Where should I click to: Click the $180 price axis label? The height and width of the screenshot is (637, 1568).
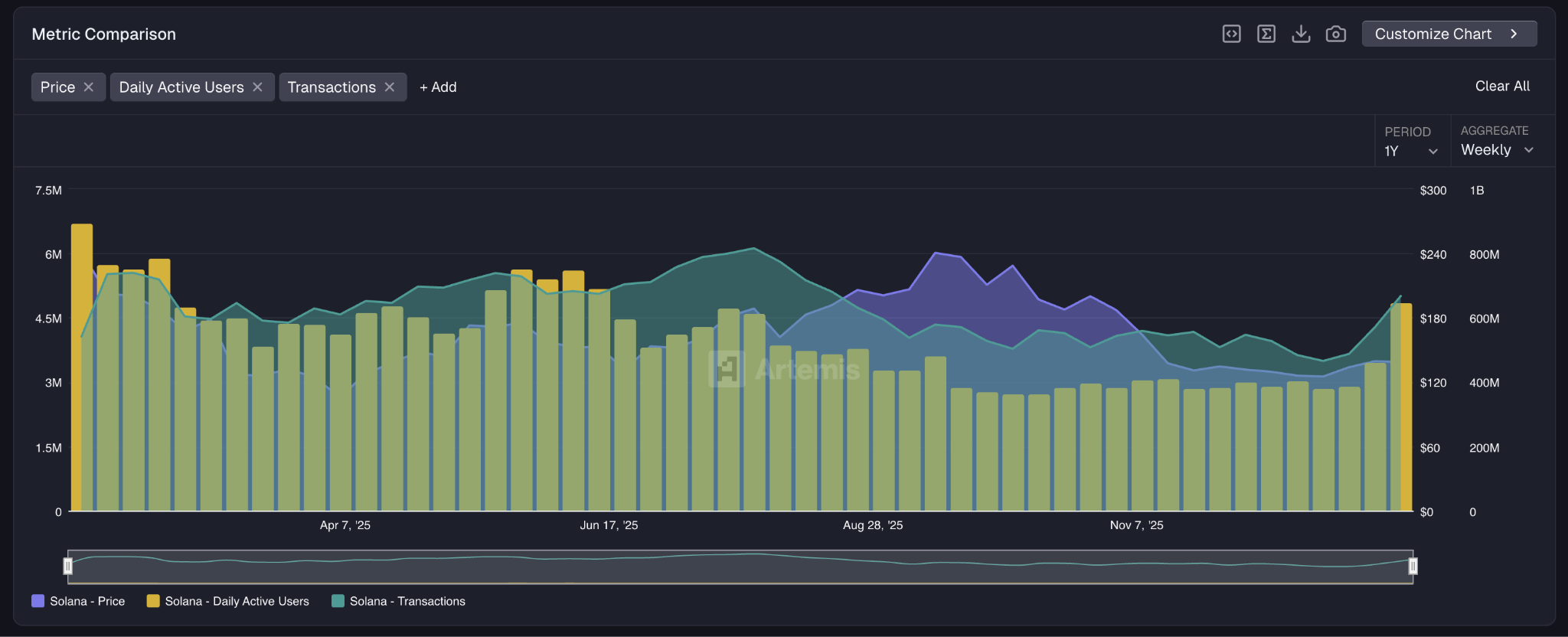1433,318
